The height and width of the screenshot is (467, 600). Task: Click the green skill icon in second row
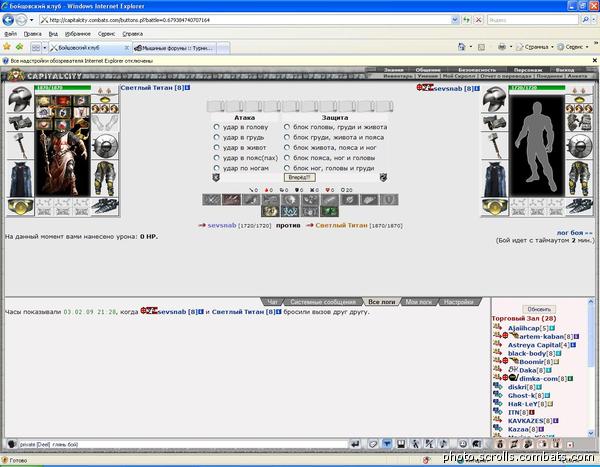point(329,211)
